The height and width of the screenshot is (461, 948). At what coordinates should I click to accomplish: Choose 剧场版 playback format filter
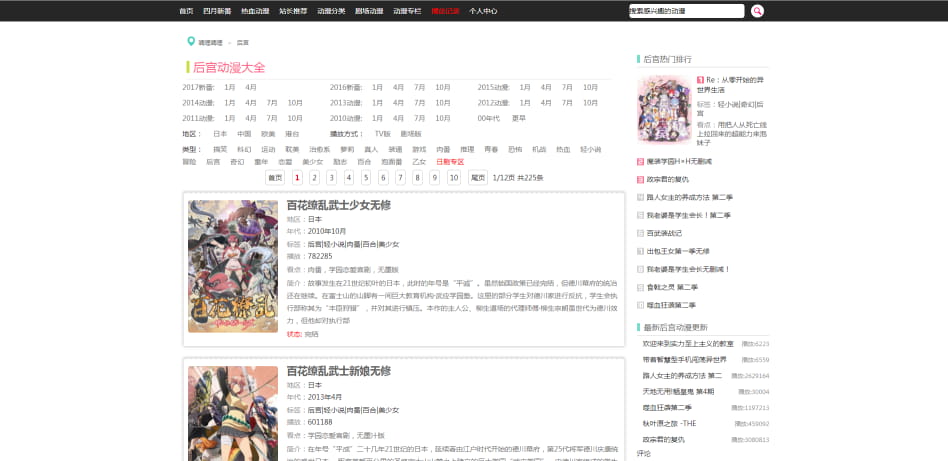pyautogui.click(x=411, y=134)
